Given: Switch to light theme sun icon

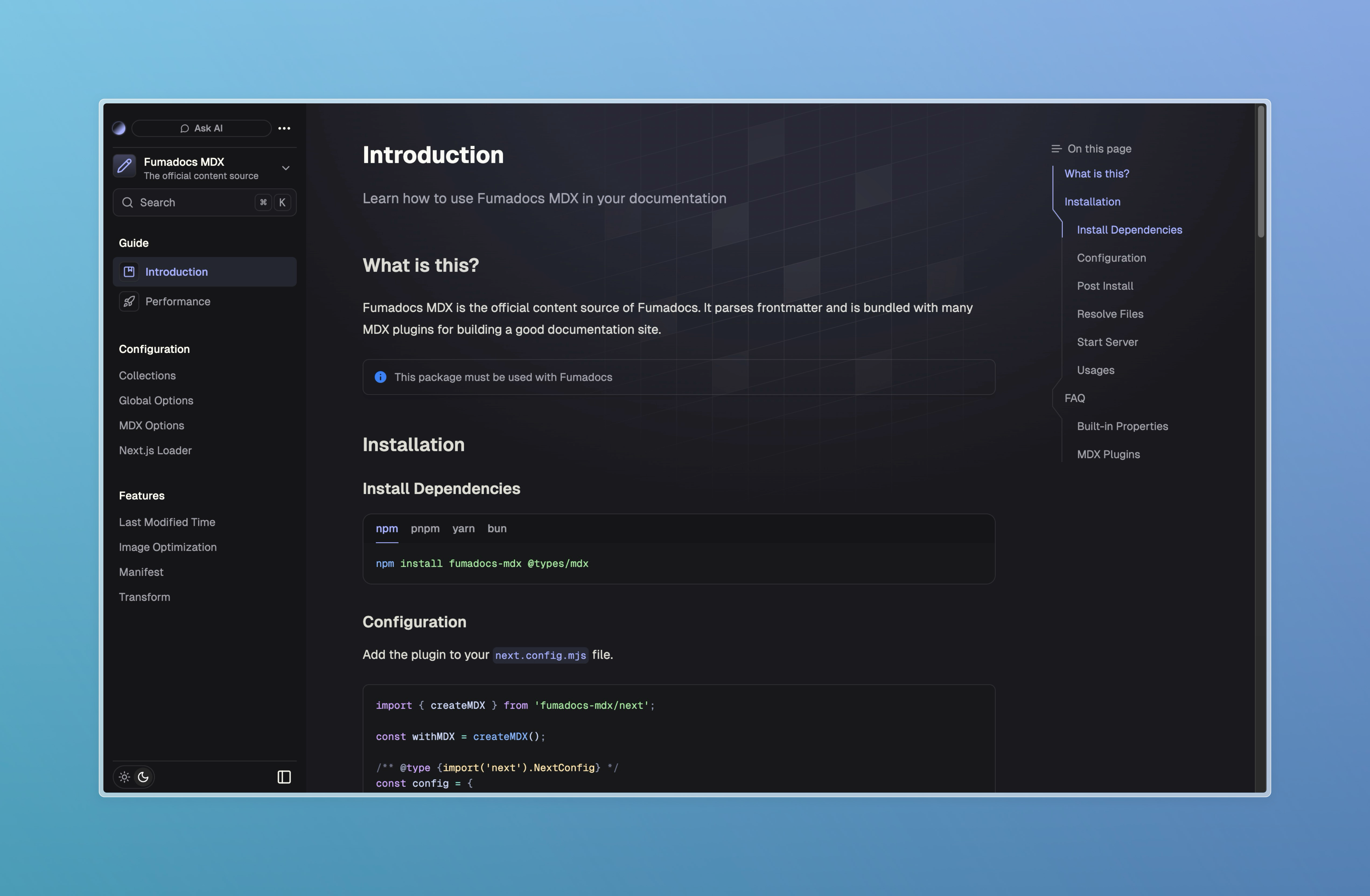Looking at the screenshot, I should 124,777.
